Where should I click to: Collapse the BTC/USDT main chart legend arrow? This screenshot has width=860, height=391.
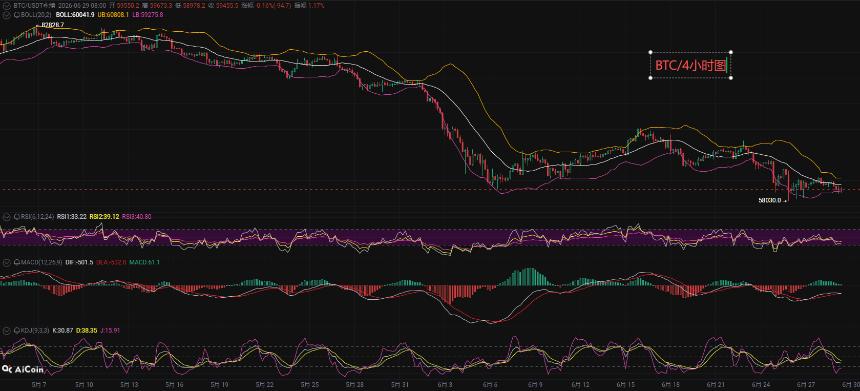coord(7,5)
